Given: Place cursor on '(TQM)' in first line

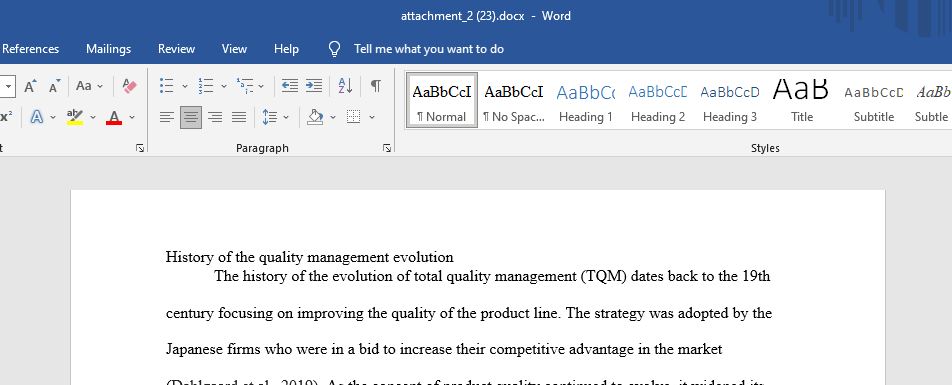Looking at the screenshot, I should click(x=604, y=277).
